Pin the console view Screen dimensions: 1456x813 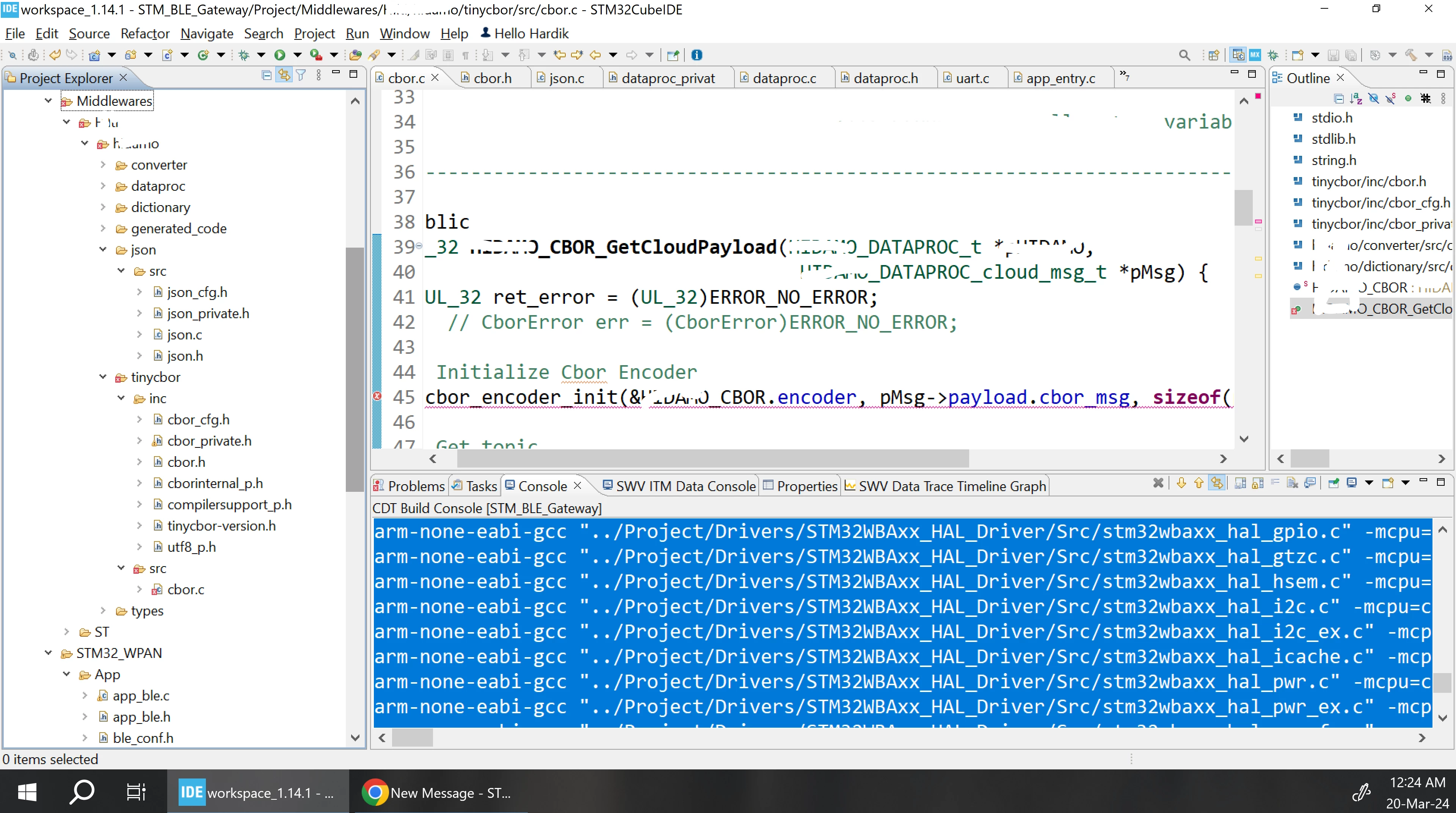(x=1334, y=483)
